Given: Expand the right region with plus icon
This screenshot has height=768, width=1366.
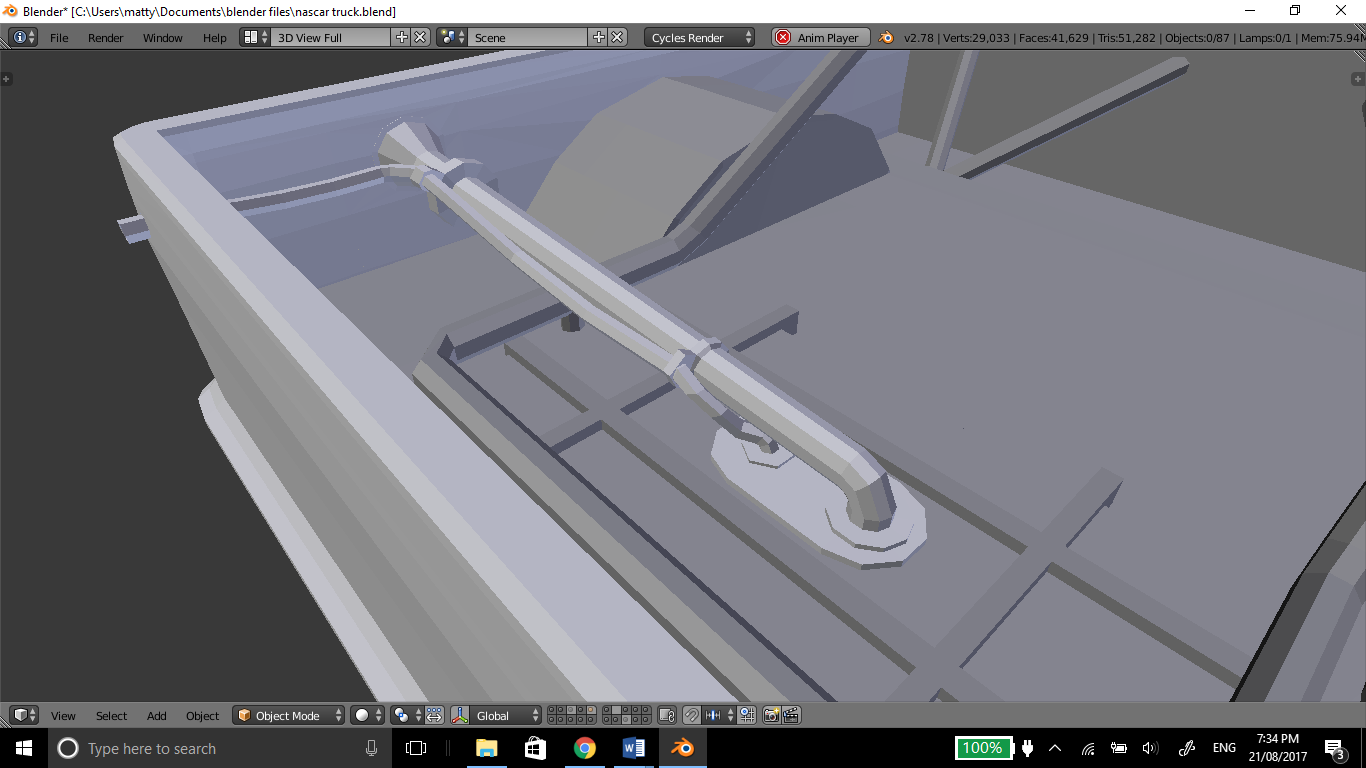Looking at the screenshot, I should tap(1358, 78).
